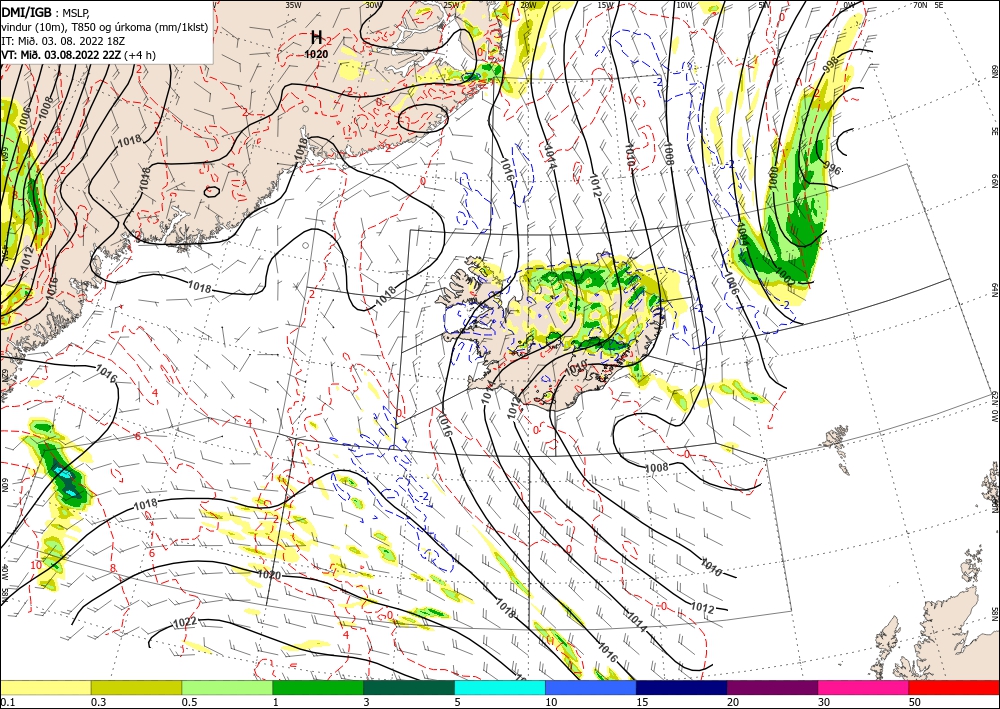Click the legend value 0.1
1000x709 pixels.
point(6,702)
